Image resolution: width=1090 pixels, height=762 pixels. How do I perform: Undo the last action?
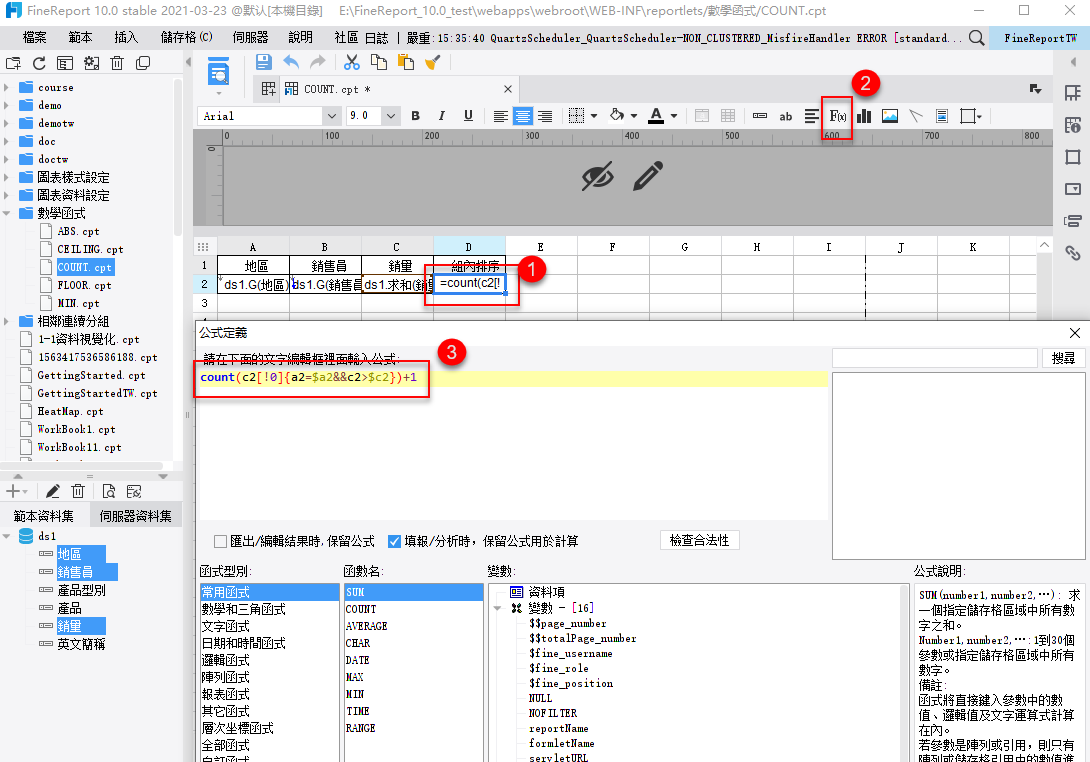pyautogui.click(x=289, y=62)
